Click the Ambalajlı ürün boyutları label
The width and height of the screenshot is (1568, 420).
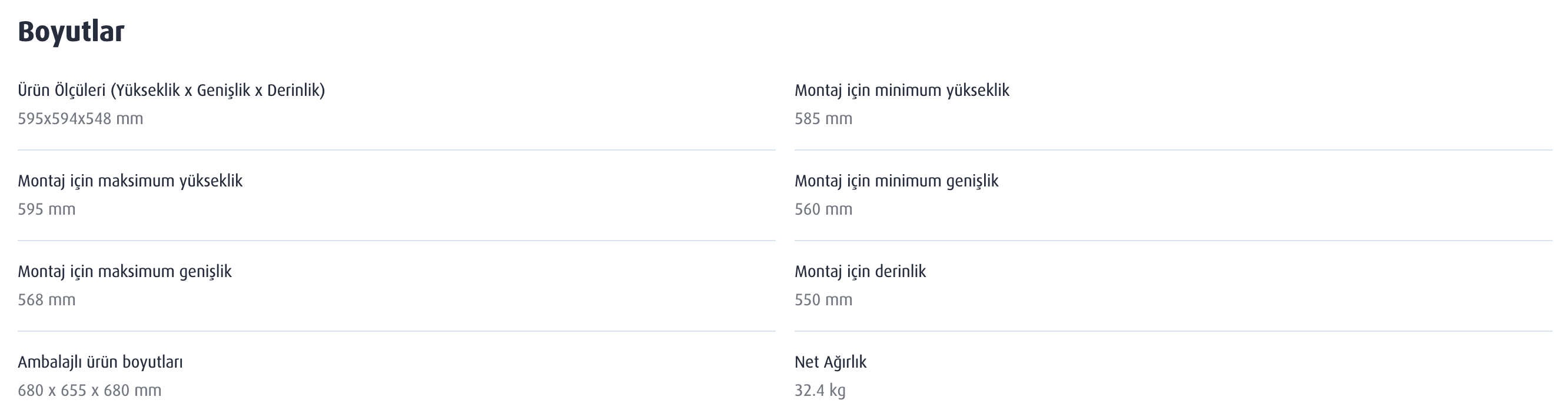pyautogui.click(x=100, y=362)
